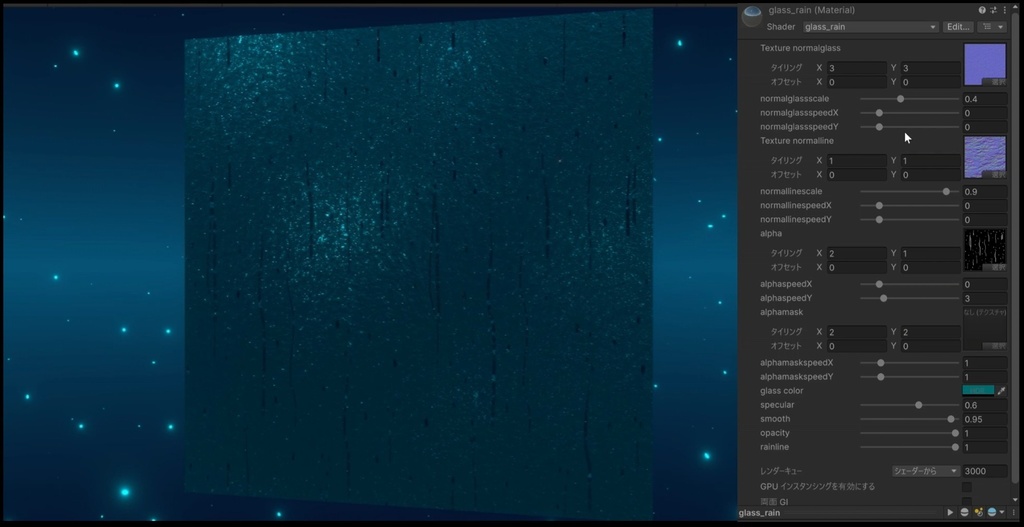Image resolution: width=1024 pixels, height=527 pixels.
Task: Adjust the normalglassspeedX slider
Action: (x=909, y=113)
